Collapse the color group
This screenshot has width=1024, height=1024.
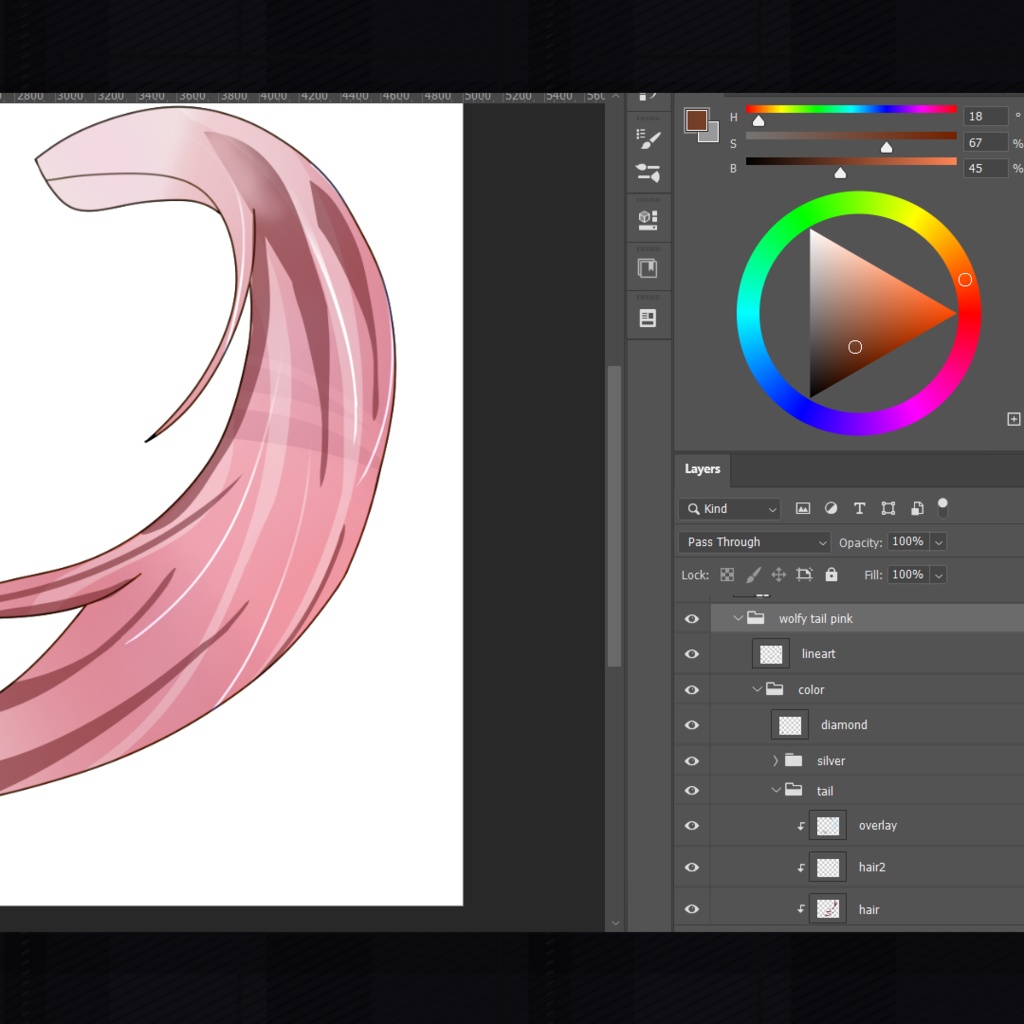pos(757,689)
